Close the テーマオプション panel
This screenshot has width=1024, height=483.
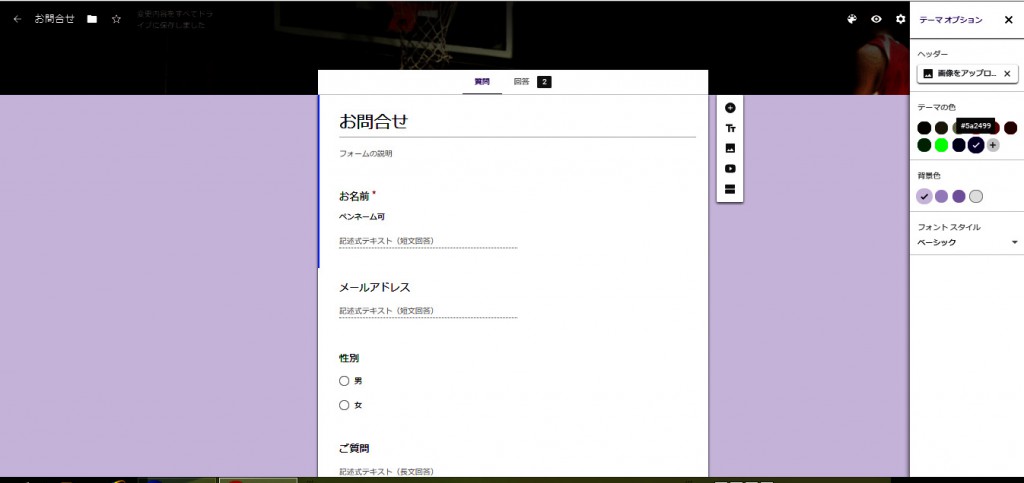click(x=1008, y=19)
